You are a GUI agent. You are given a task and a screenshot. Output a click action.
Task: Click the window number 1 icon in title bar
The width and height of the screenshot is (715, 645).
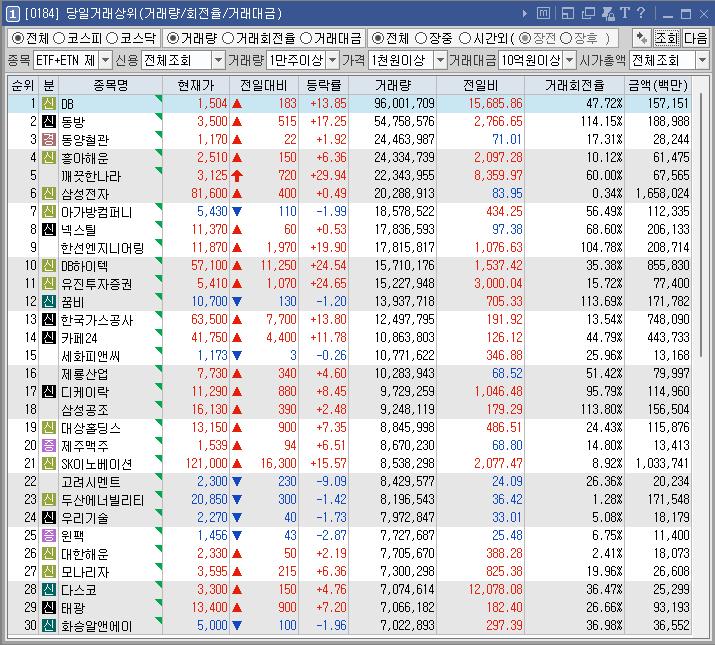coord(12,14)
